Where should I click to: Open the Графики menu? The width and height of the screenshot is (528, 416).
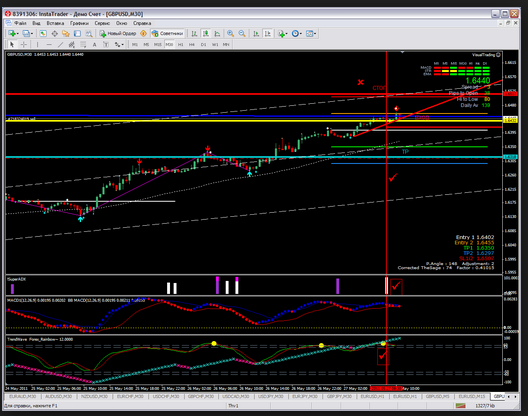(x=79, y=23)
